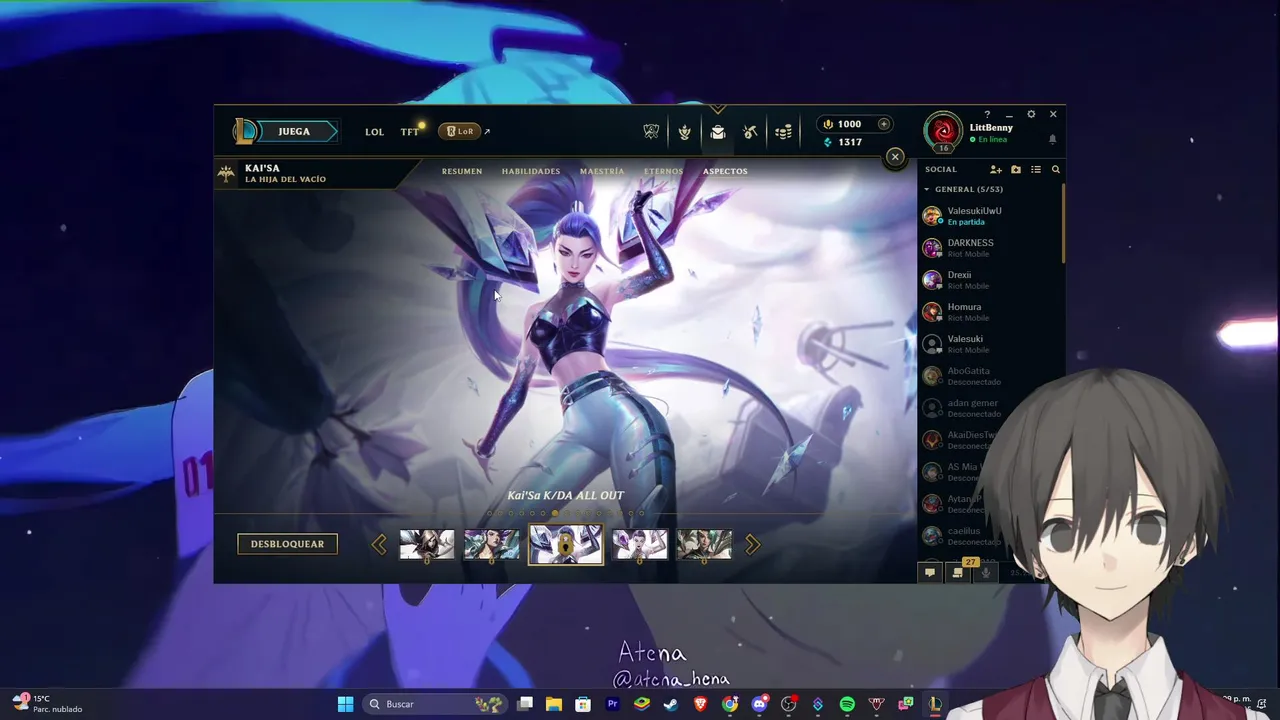Switch to the MAESTRÍA tab

pyautogui.click(x=602, y=171)
